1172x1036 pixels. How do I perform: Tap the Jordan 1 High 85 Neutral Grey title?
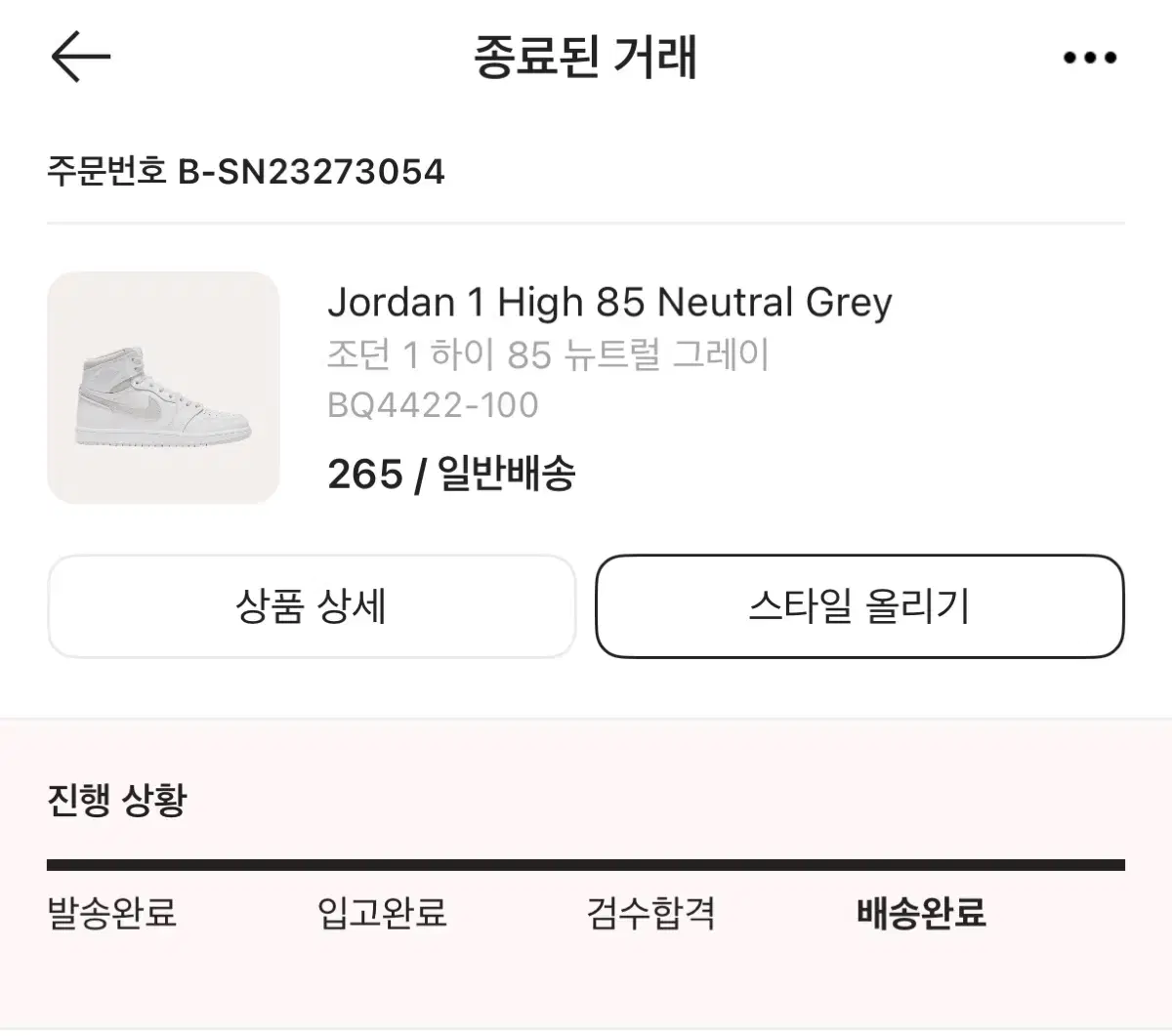[x=609, y=303]
